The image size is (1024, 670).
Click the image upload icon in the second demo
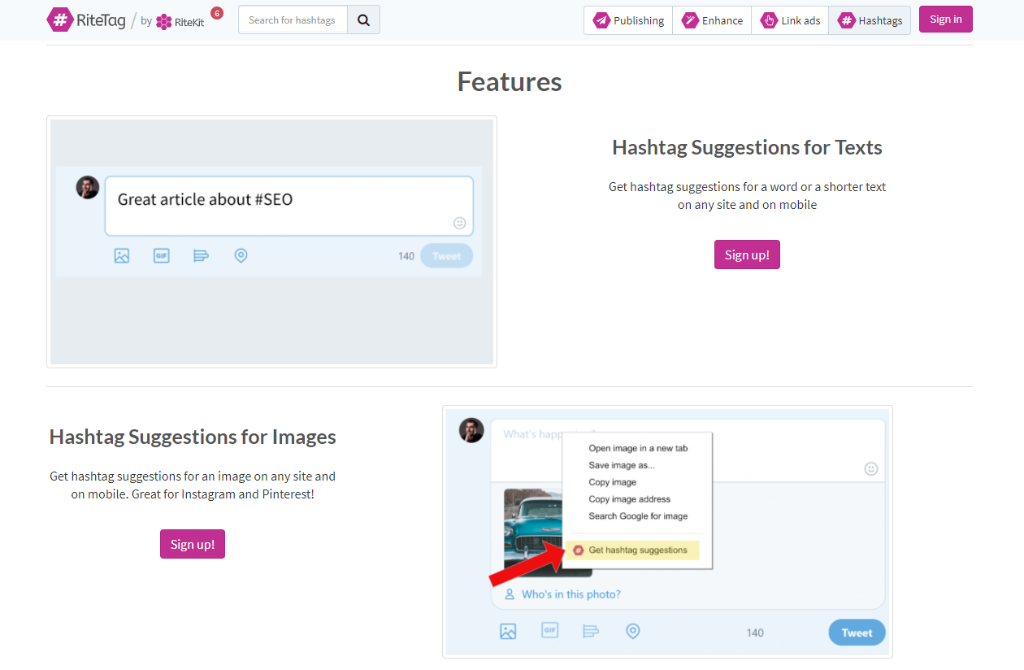508,631
